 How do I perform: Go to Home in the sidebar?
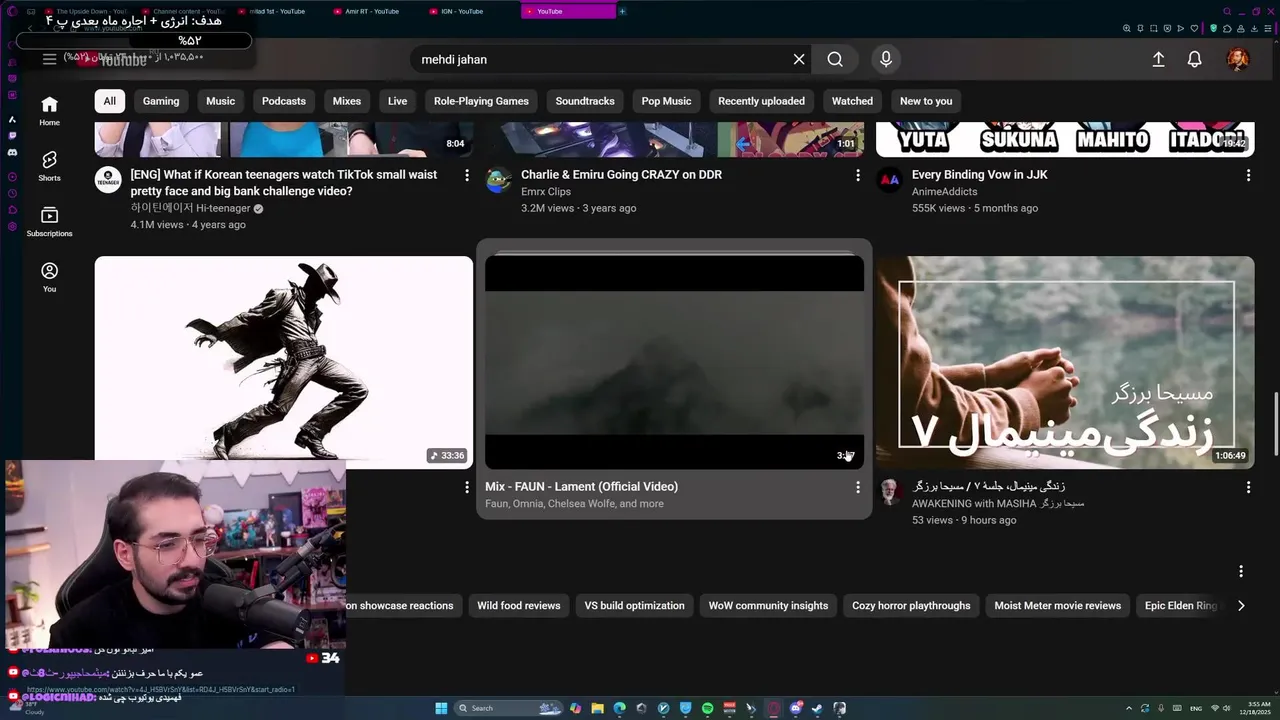tap(49, 111)
